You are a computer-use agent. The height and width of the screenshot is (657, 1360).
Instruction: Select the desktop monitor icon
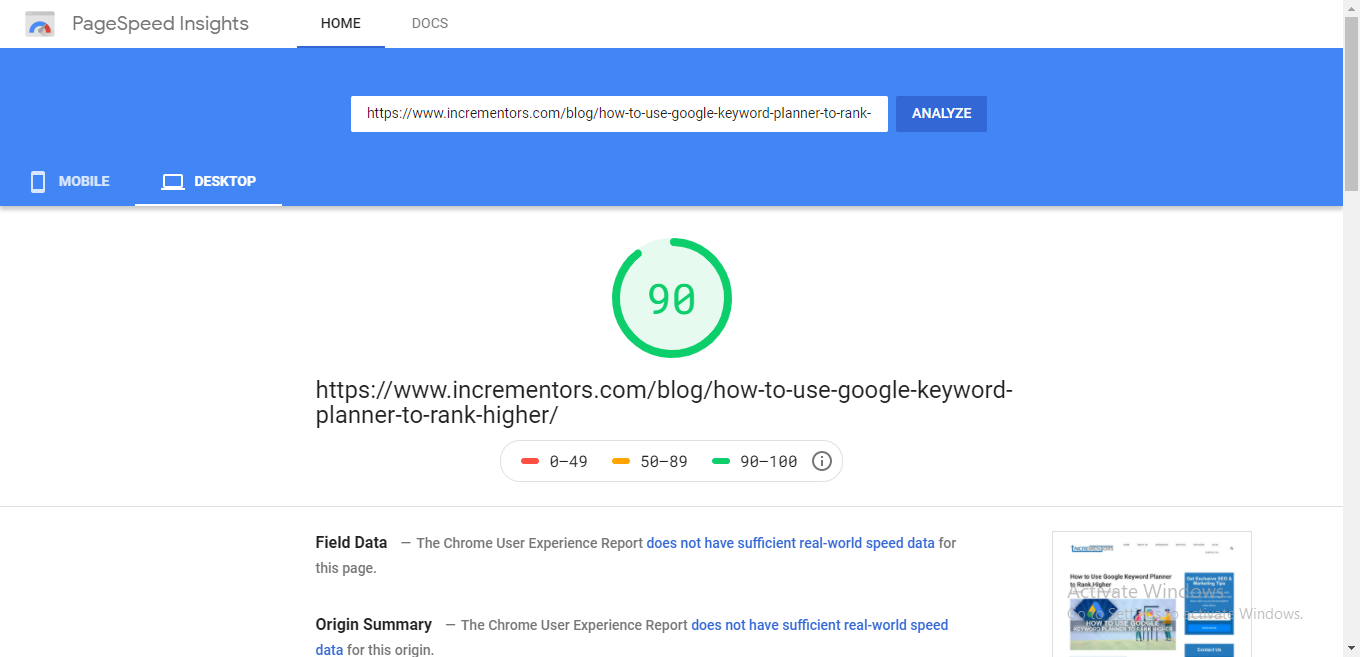click(x=172, y=181)
